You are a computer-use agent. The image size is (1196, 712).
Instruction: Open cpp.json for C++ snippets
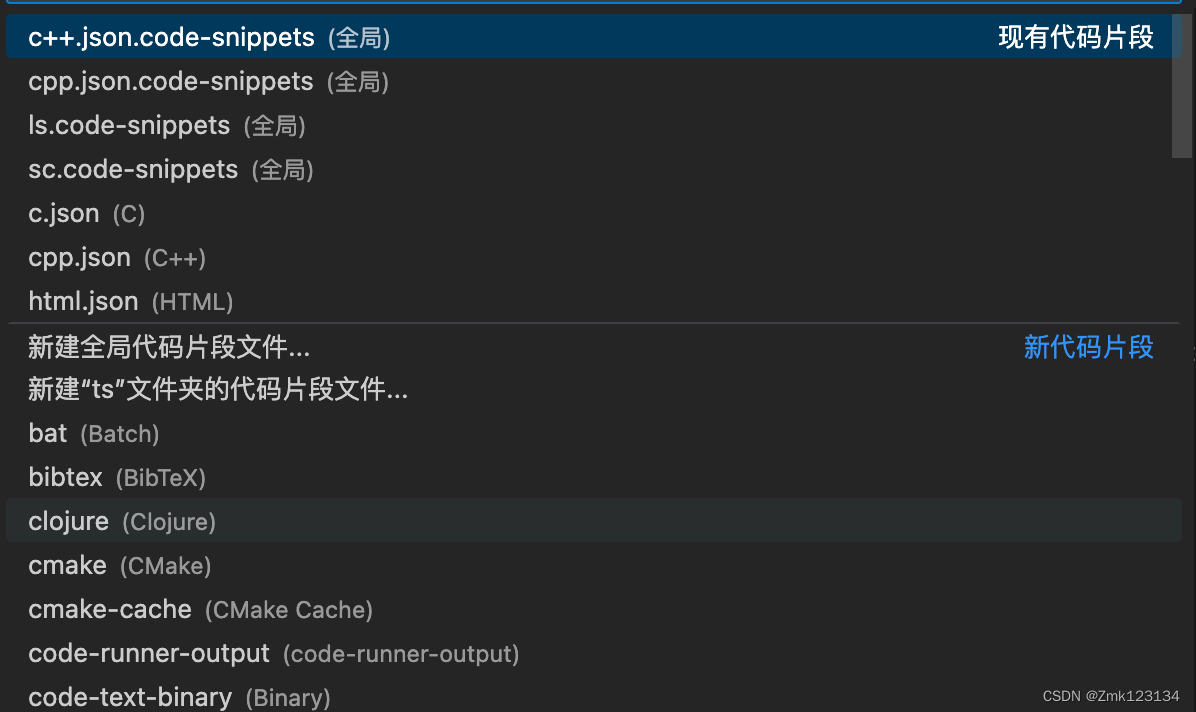tap(79, 257)
